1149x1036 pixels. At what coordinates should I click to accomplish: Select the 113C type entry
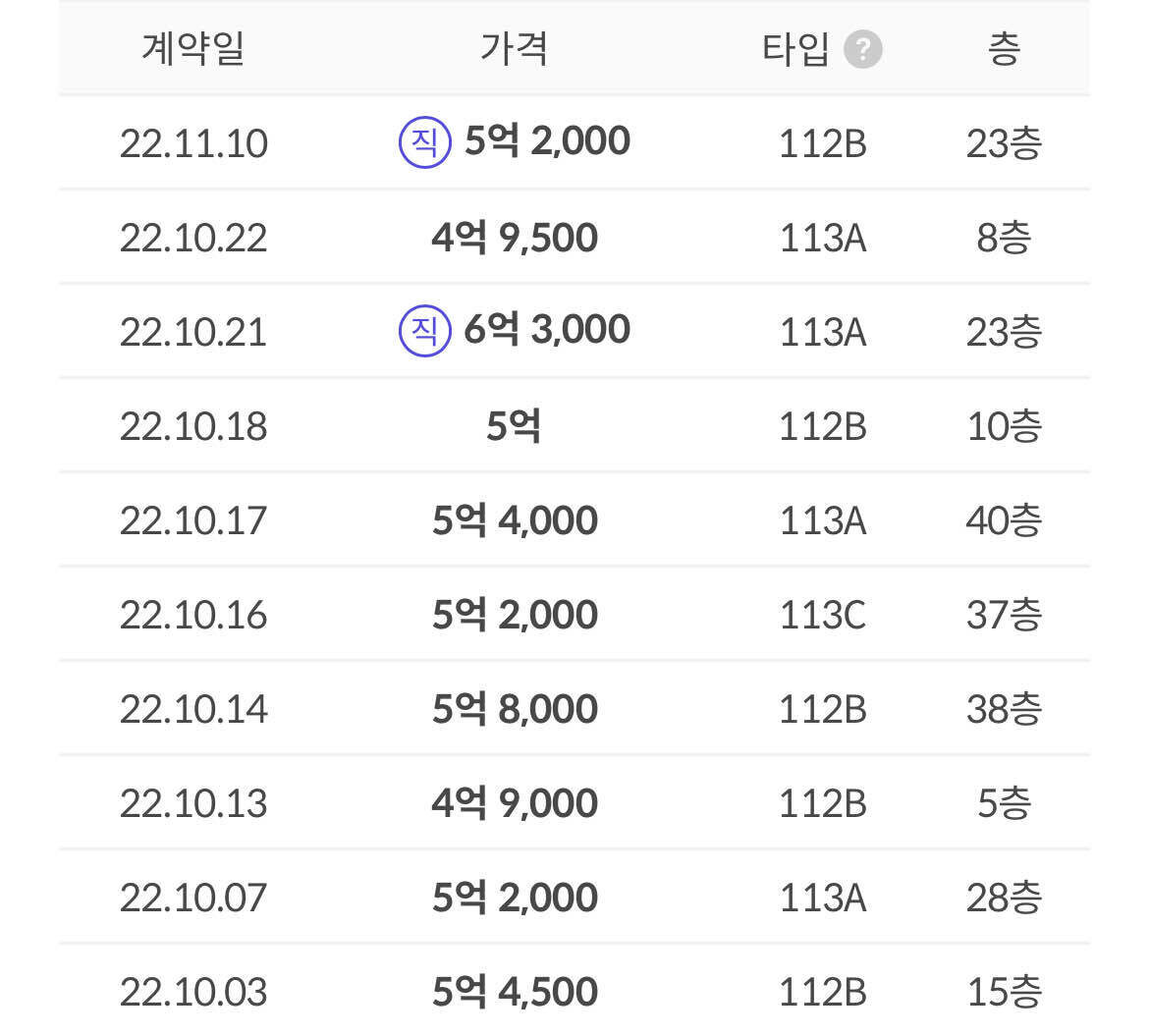[823, 614]
